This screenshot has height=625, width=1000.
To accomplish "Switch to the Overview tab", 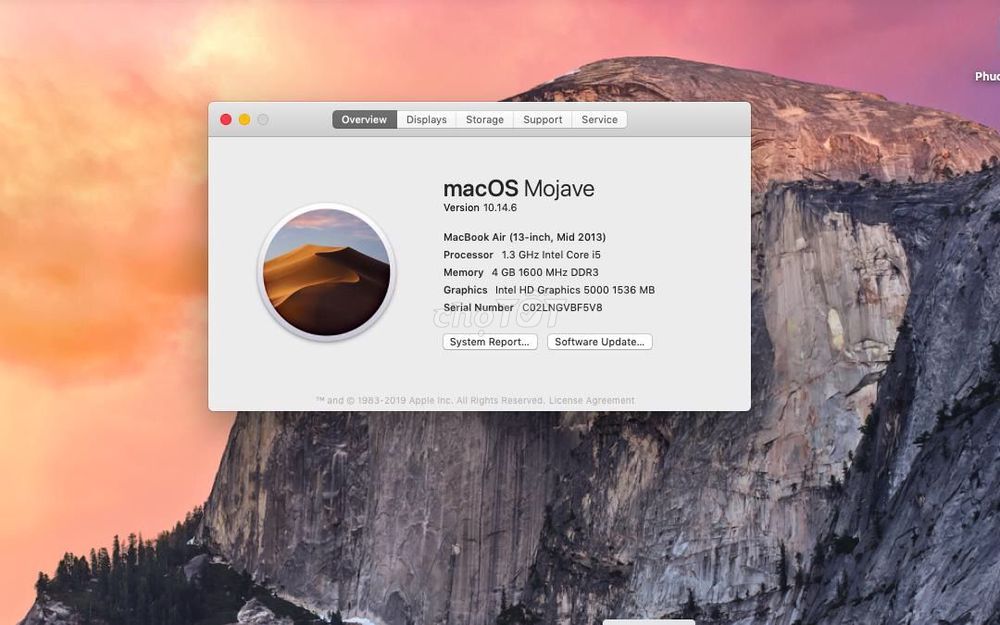I will 364,119.
